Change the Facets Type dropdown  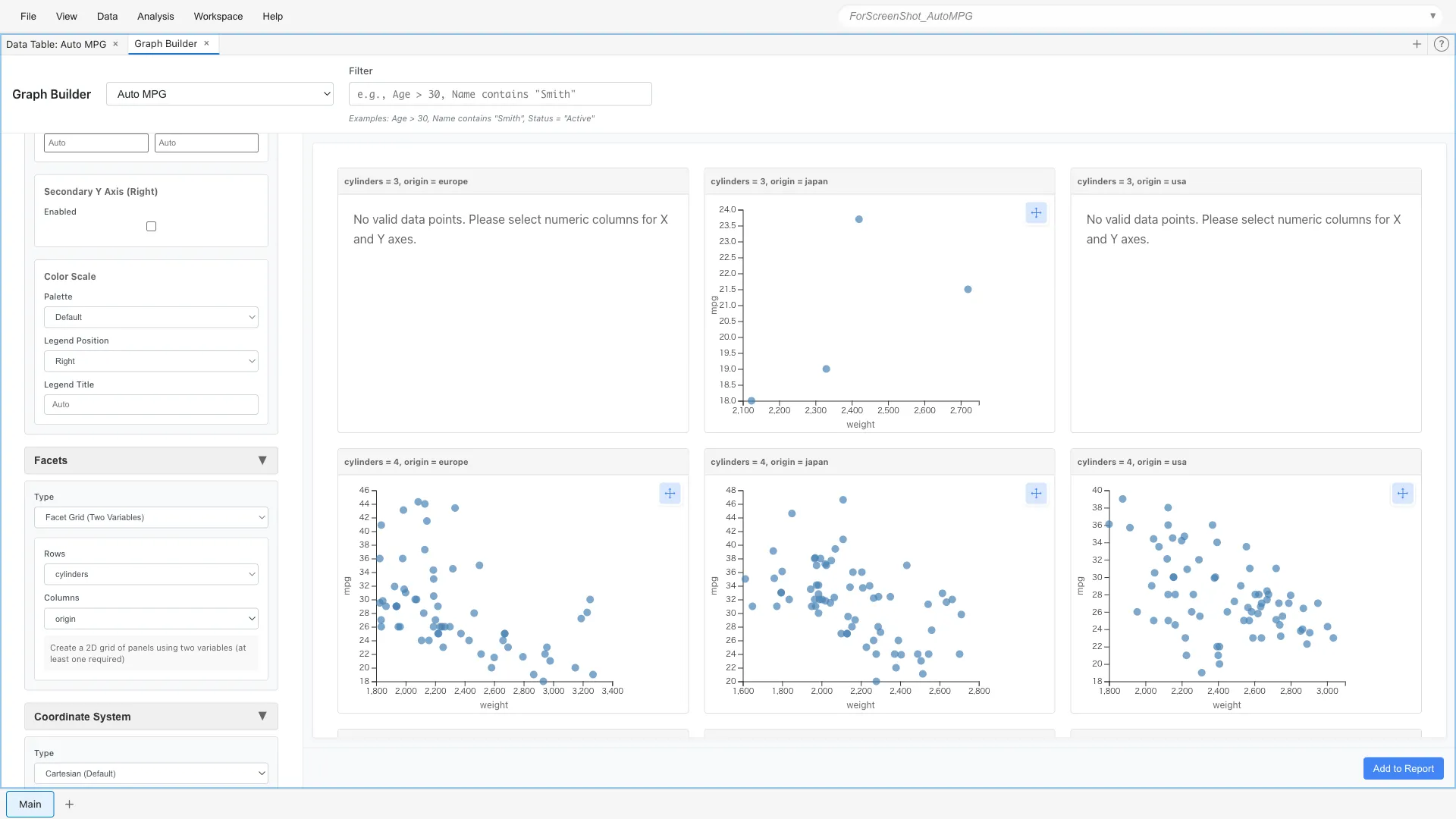tap(151, 516)
